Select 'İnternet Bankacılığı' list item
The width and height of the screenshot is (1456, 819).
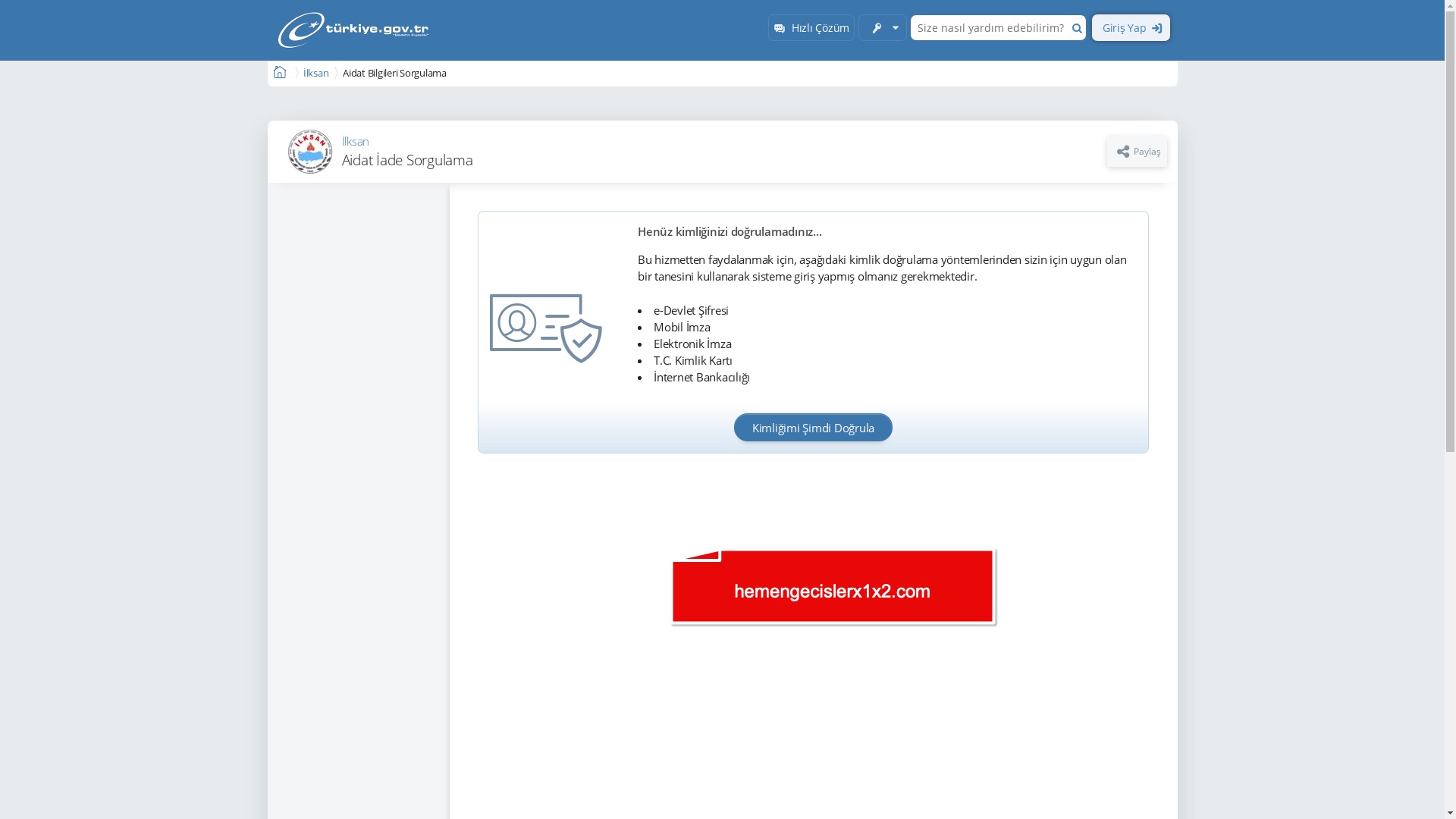click(701, 377)
